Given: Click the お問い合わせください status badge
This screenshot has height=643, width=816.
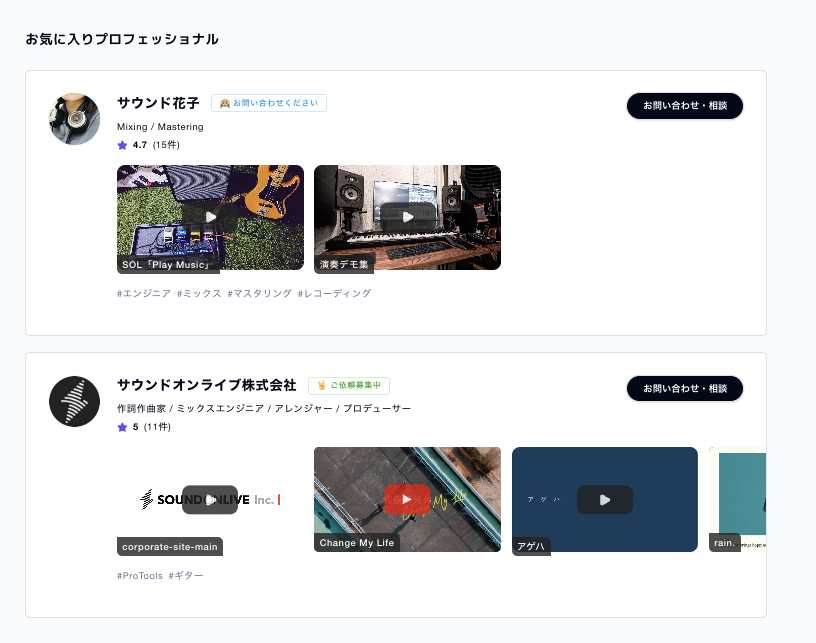Looking at the screenshot, I should pos(269,103).
